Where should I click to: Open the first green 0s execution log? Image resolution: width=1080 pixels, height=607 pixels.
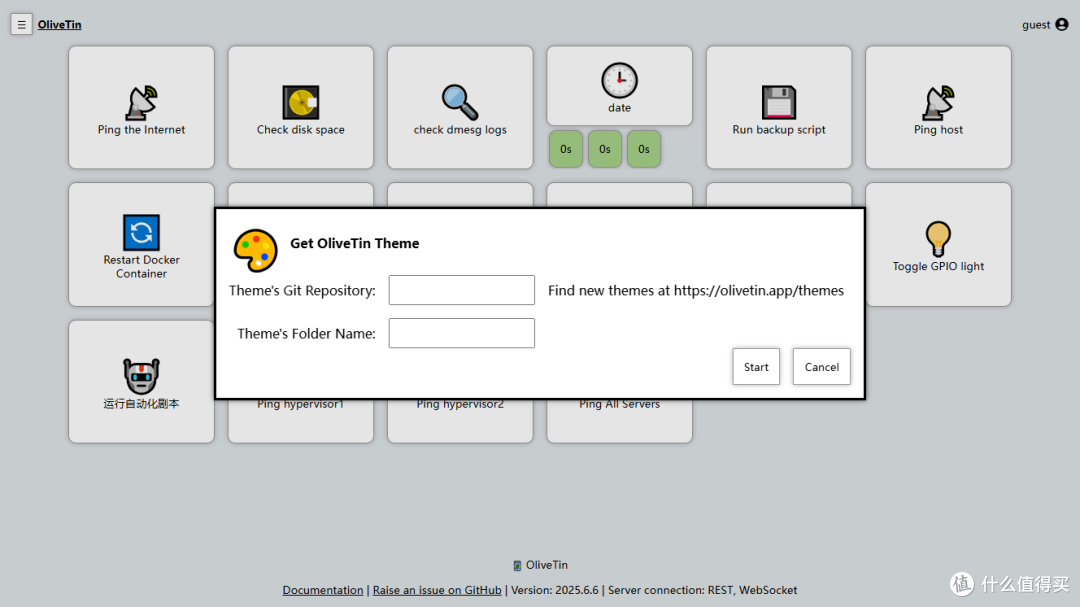pos(565,149)
